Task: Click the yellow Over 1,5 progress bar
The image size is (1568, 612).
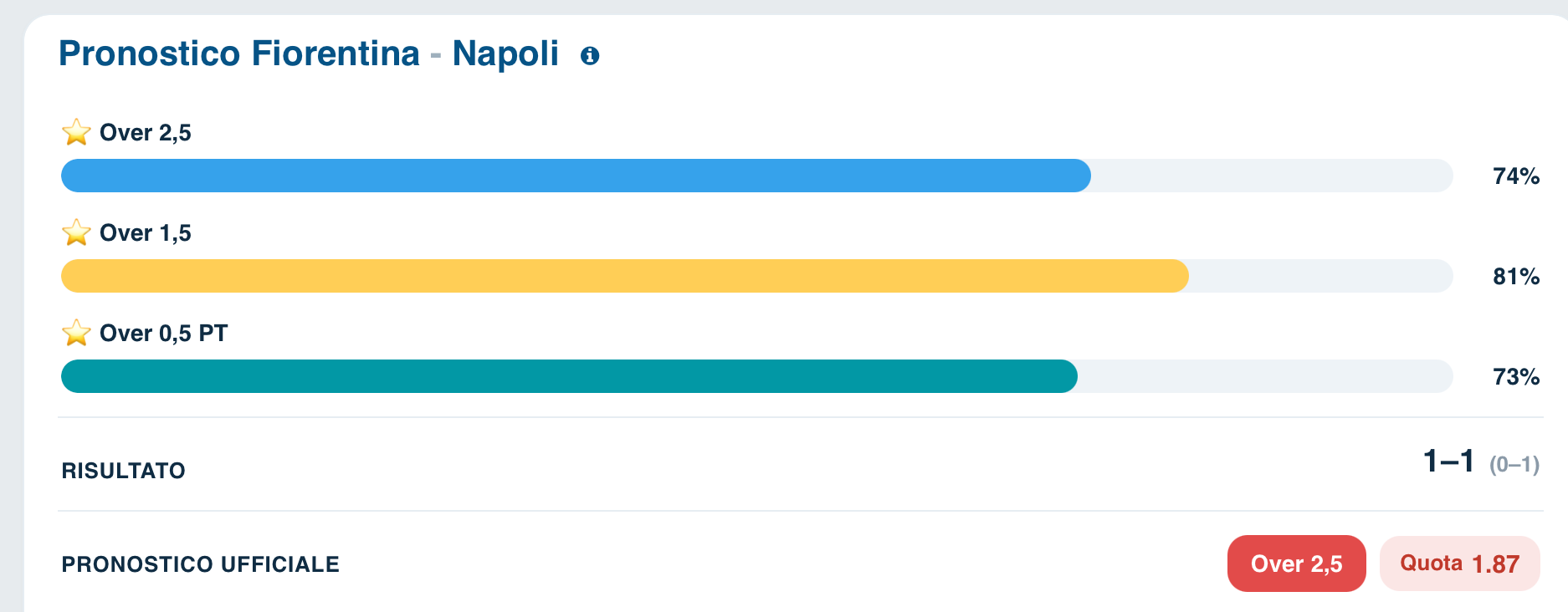Action: [757, 276]
